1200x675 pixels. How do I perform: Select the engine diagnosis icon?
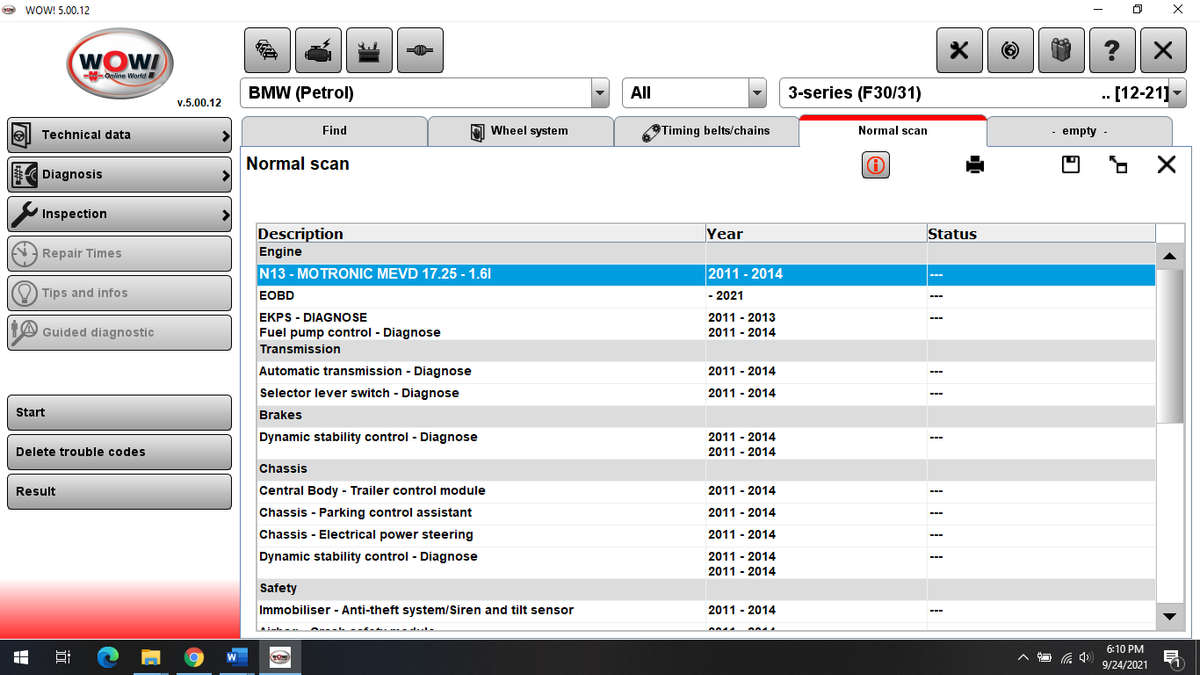point(318,50)
